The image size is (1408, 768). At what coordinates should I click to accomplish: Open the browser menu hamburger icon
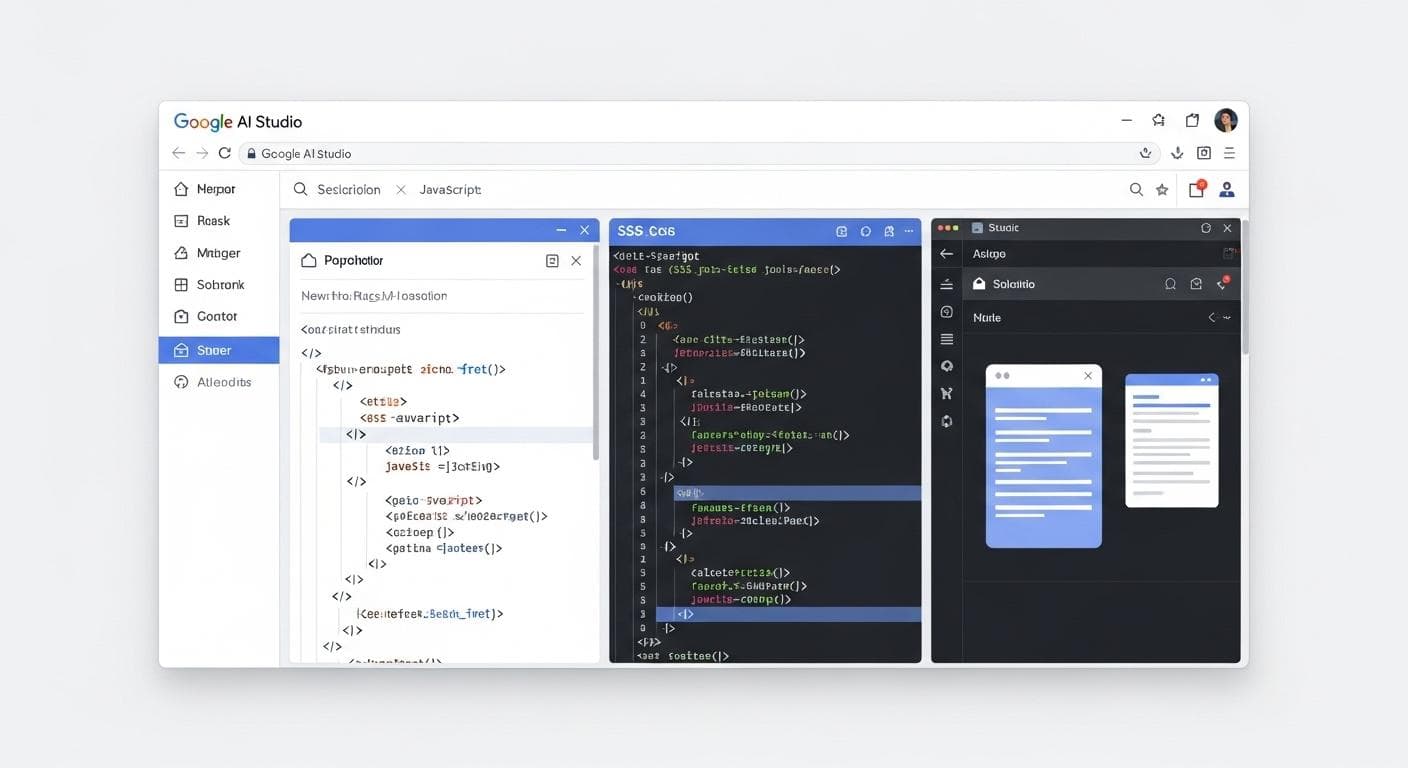pyautogui.click(x=1229, y=153)
